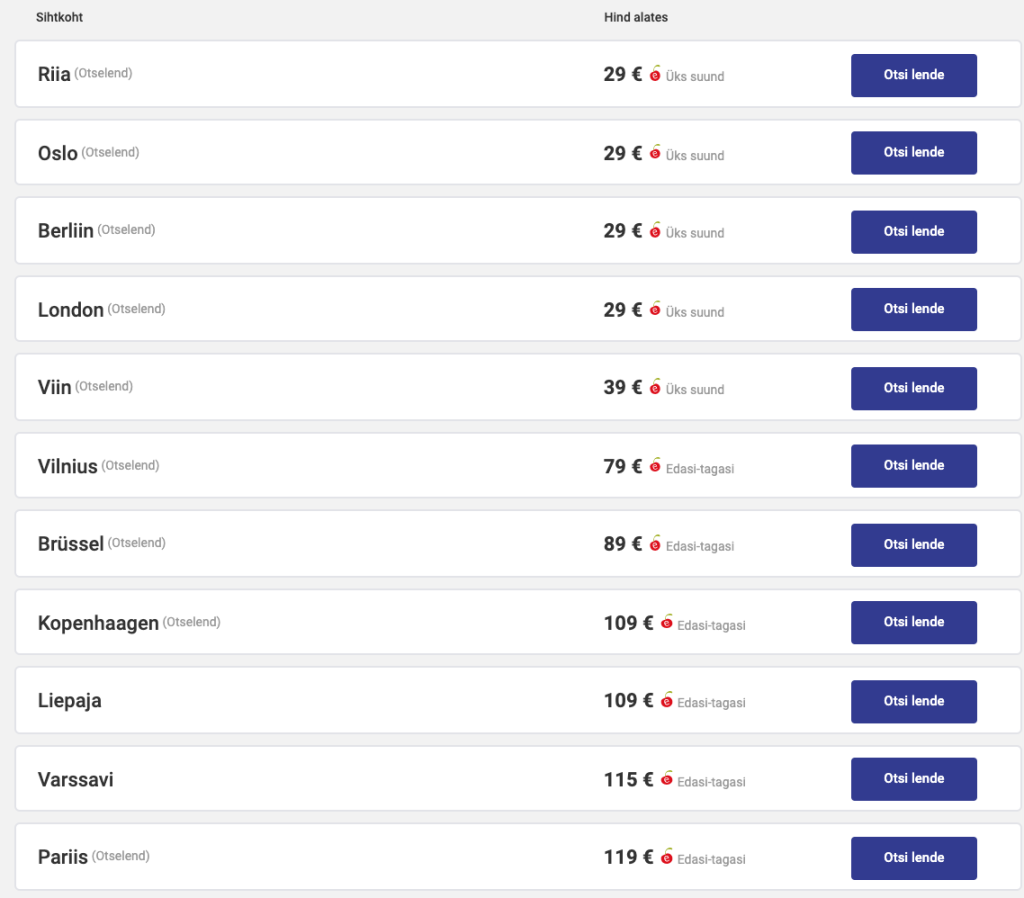The image size is (1024, 898).
Task: Search flights to Oslo with Otsi lende
Action: click(x=913, y=153)
